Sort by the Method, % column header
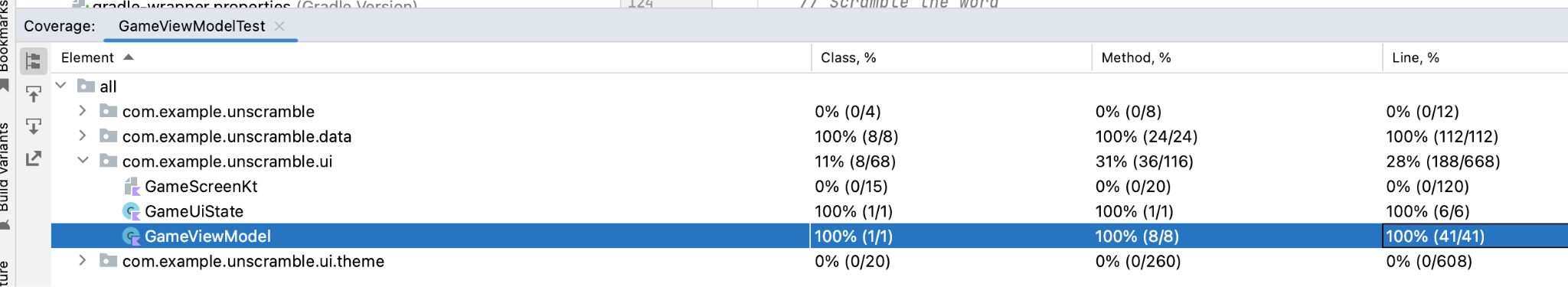This screenshot has height=287, width=1568. click(1136, 57)
